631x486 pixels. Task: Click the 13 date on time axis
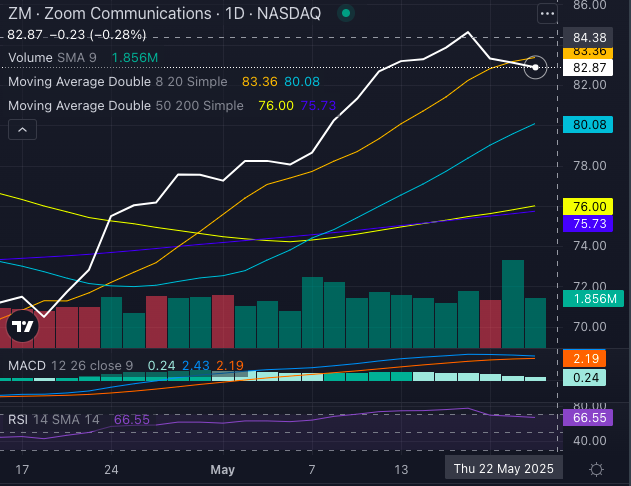click(401, 470)
